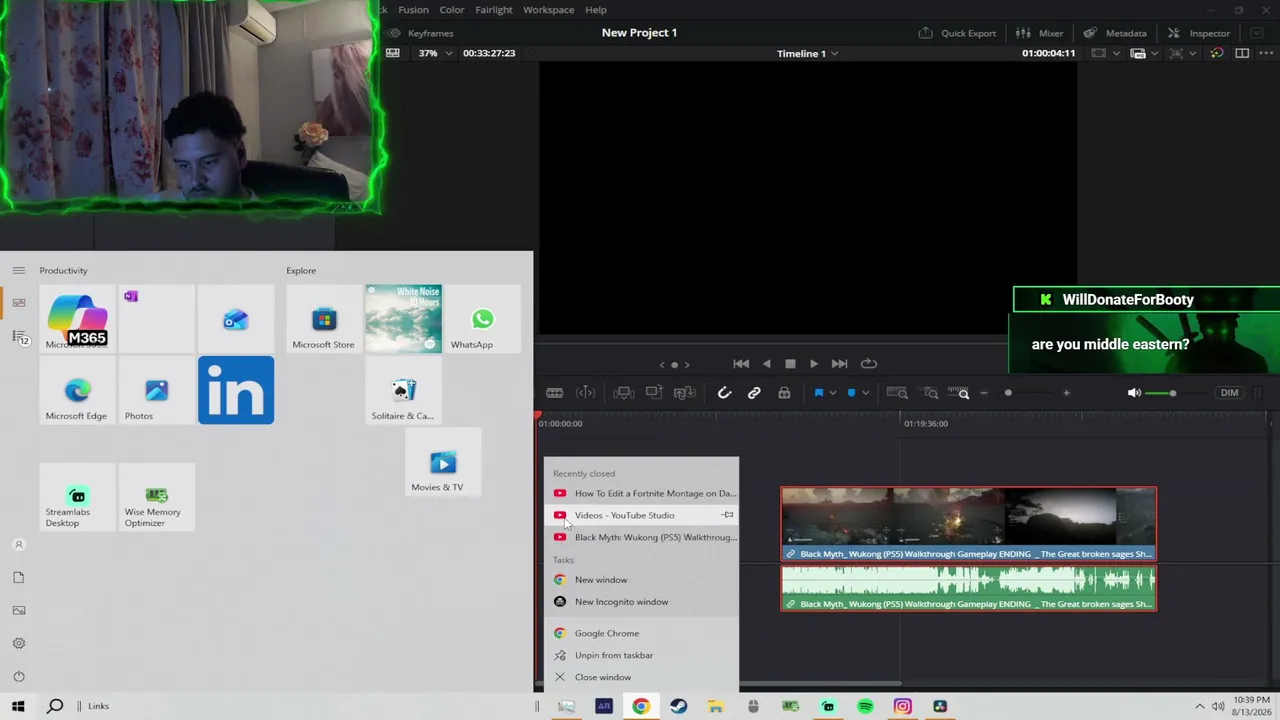Viewport: 1280px width, 720px height.
Task: Toggle timeline snapping magnet icon
Action: [x=724, y=393]
